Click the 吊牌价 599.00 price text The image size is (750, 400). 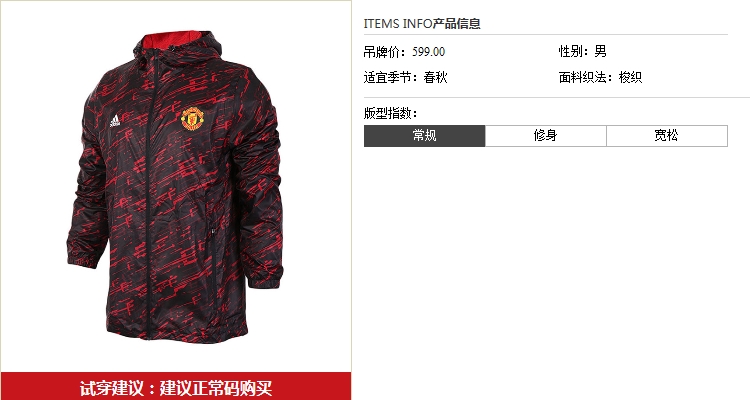tap(404, 52)
